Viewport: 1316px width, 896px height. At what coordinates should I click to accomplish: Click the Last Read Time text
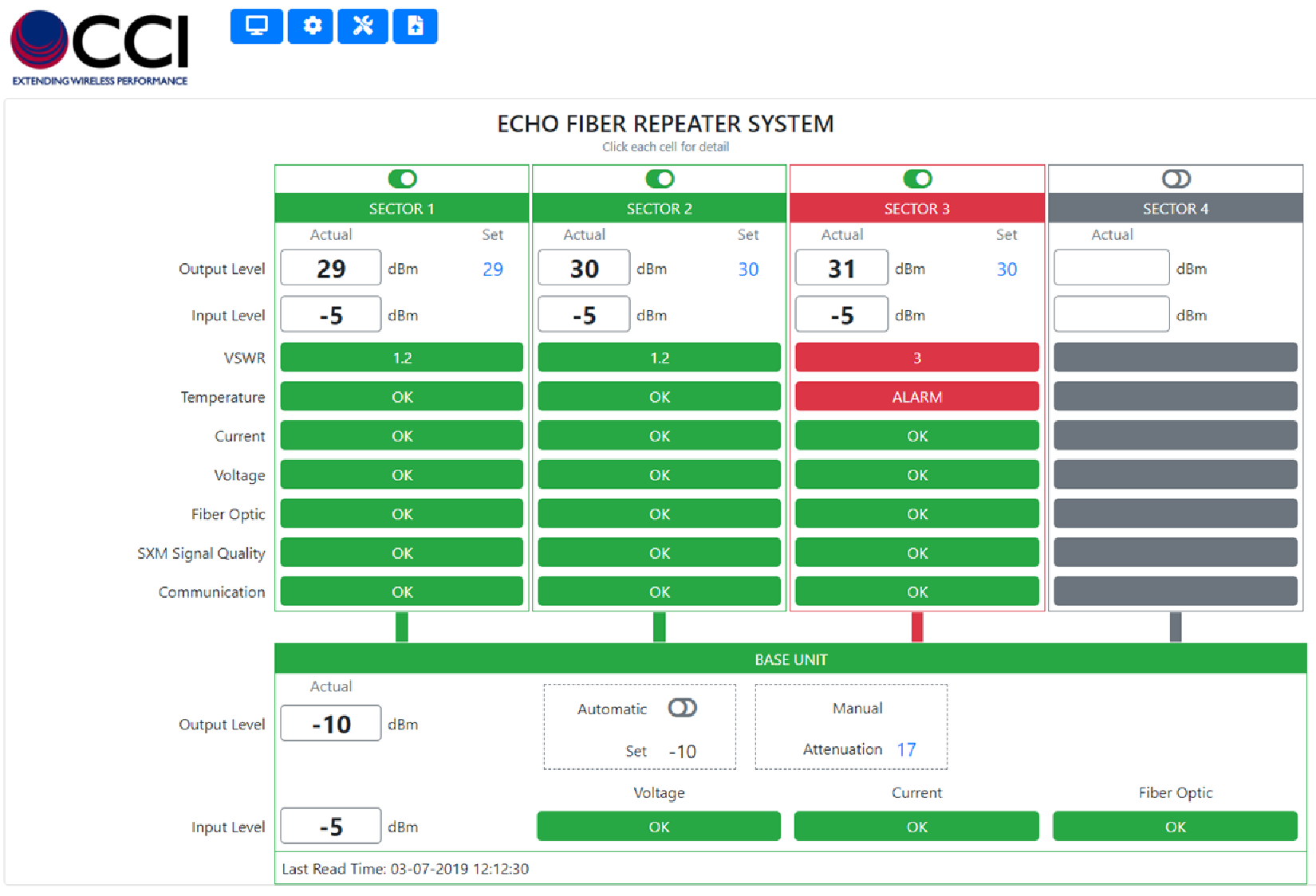[405, 869]
